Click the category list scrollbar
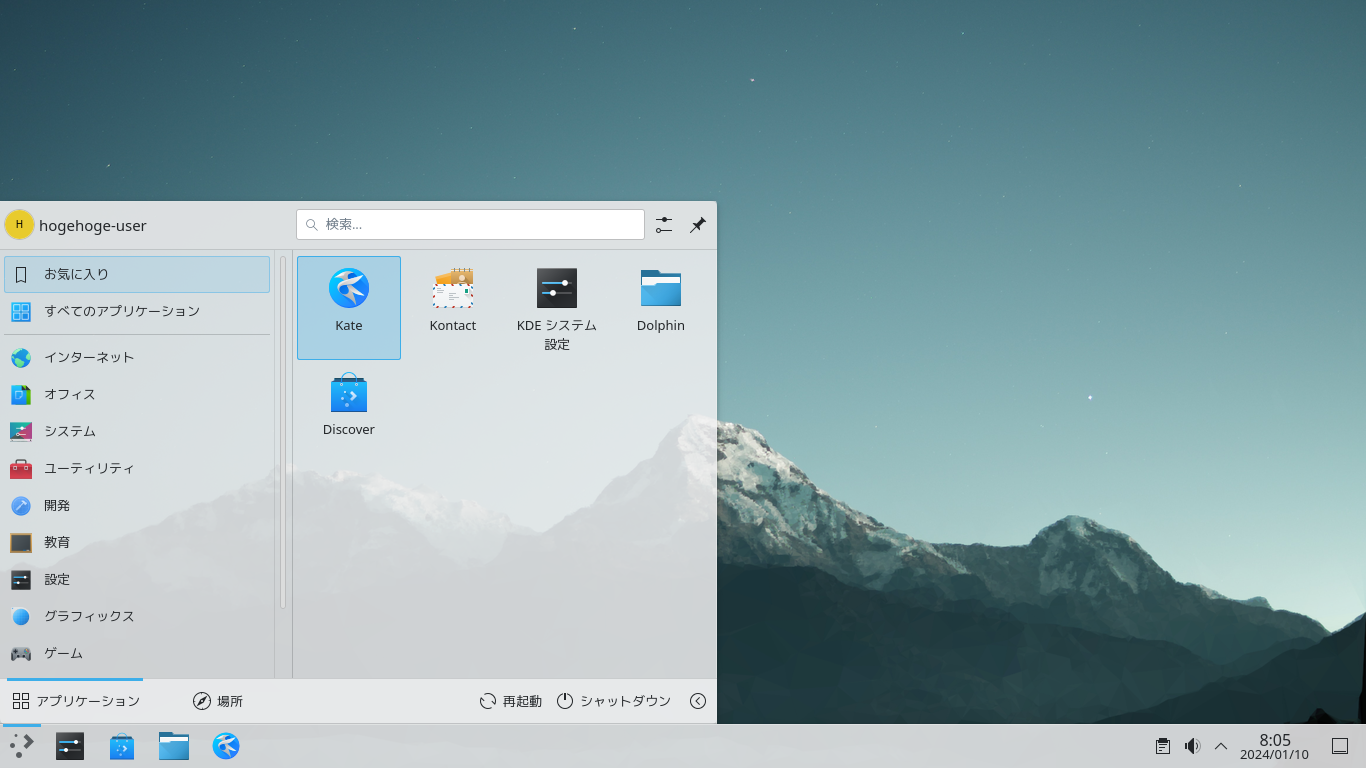 coord(283,432)
